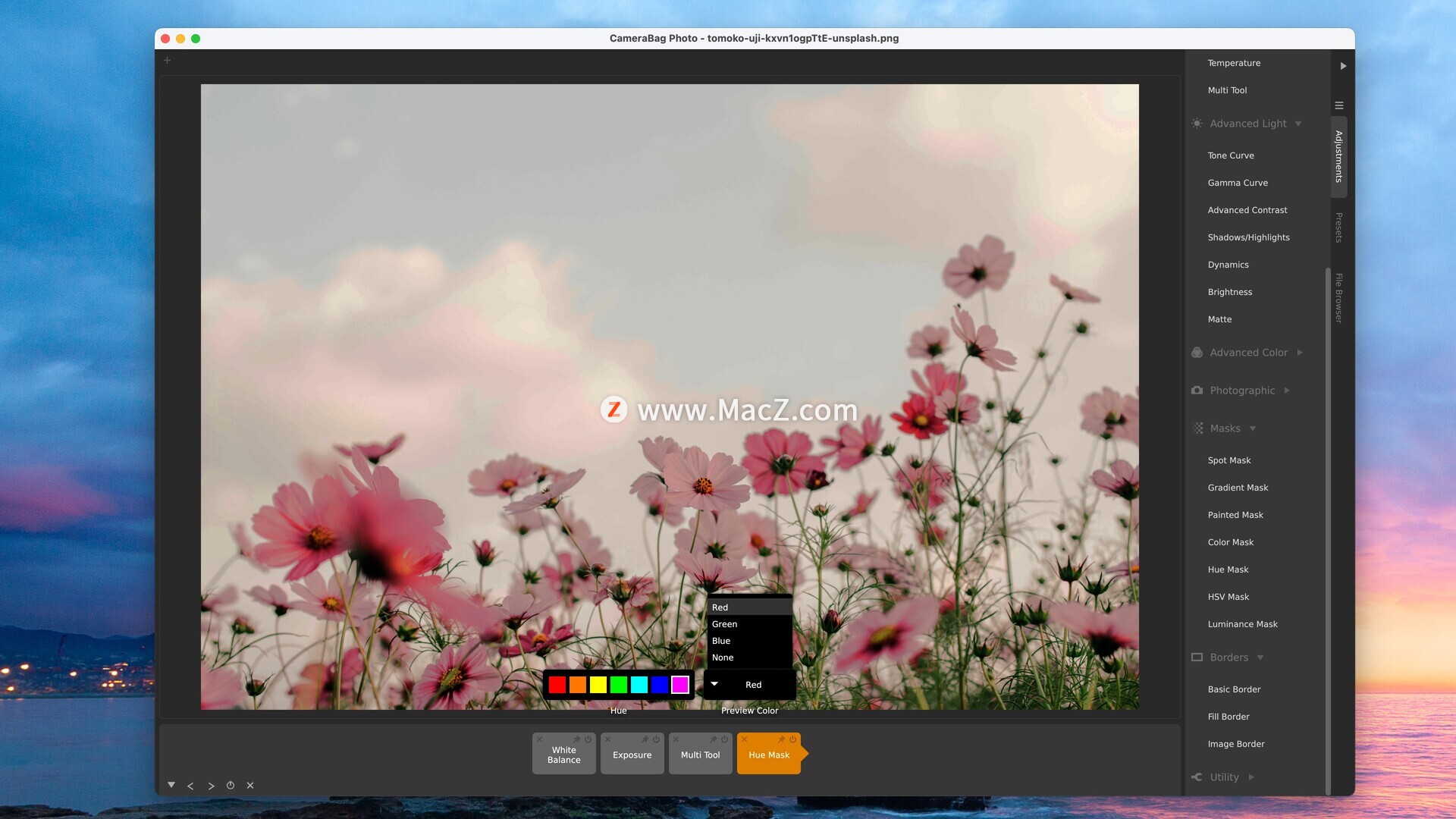Open the hamburger menu in right sidebar
Viewport: 1456px width, 819px height.
[1339, 105]
